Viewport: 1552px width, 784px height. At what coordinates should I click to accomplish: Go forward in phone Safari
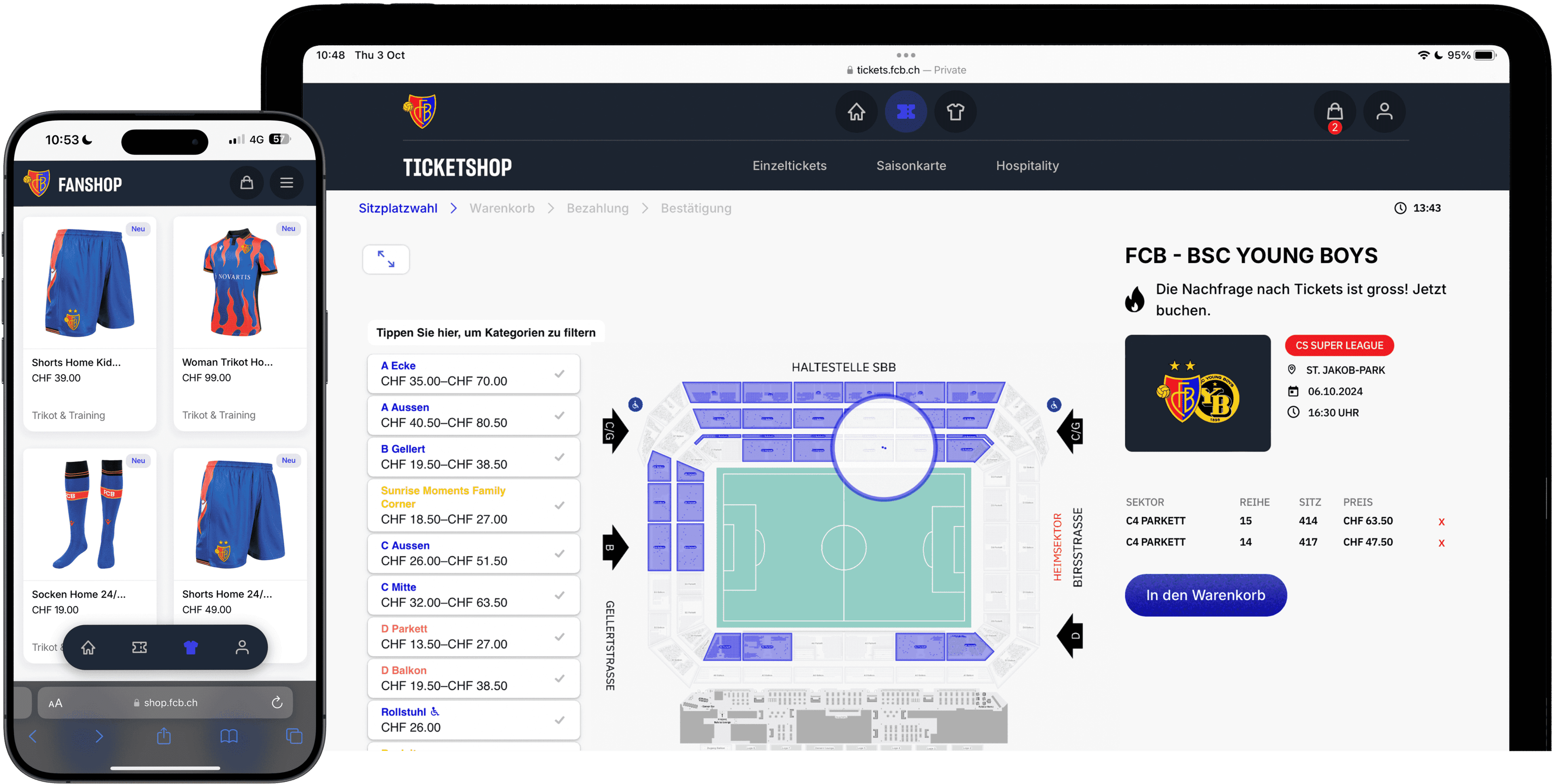point(99,736)
